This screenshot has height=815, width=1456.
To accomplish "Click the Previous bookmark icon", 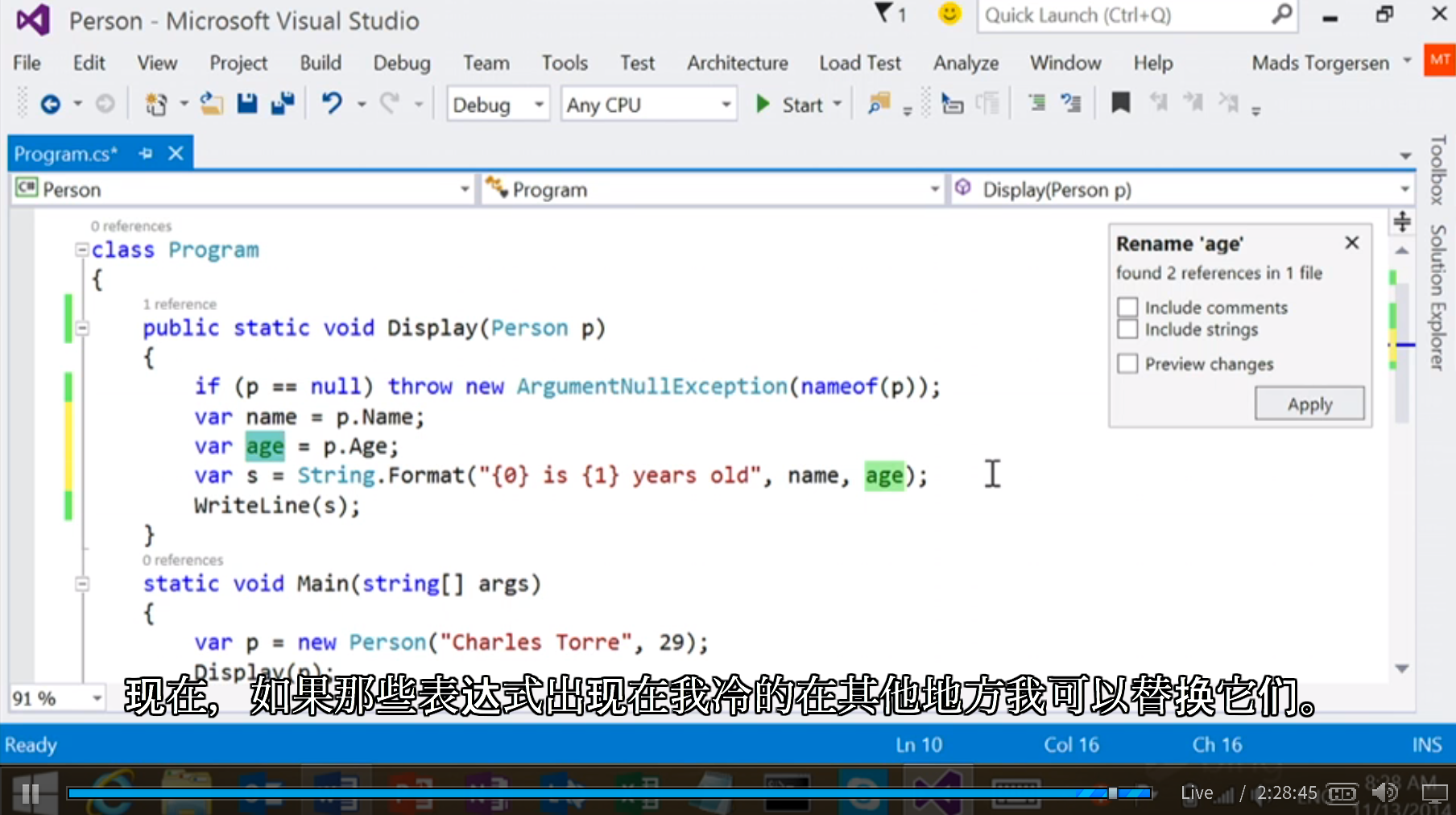I will point(1158,103).
